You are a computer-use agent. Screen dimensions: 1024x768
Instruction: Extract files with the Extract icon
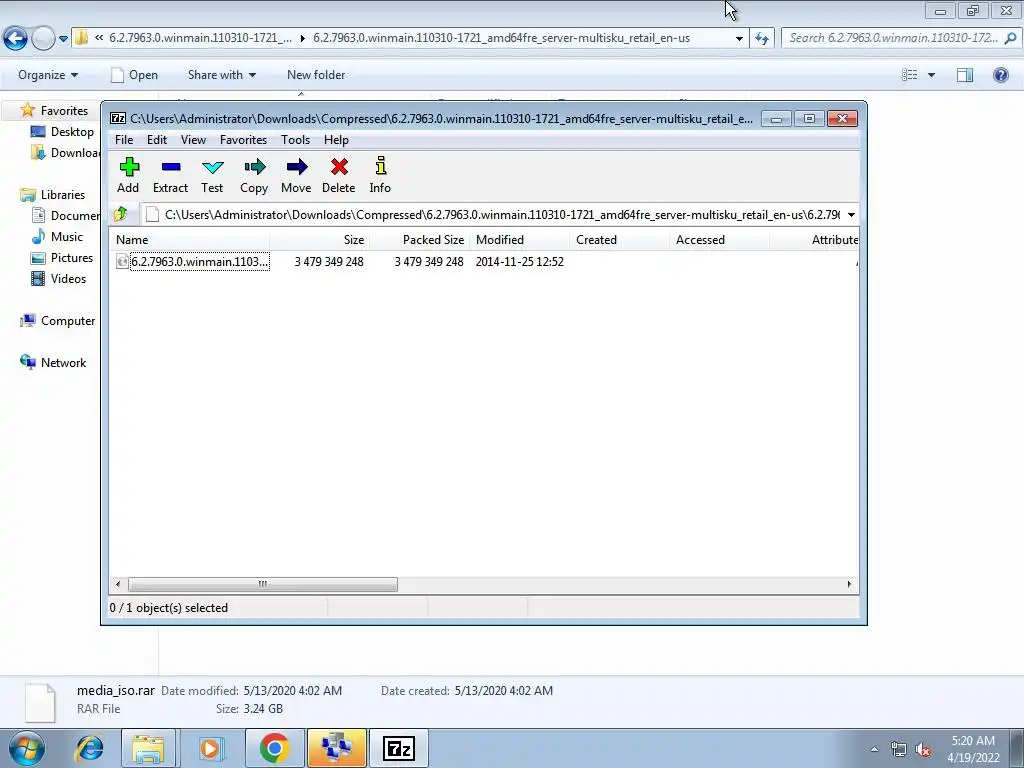coord(170,175)
